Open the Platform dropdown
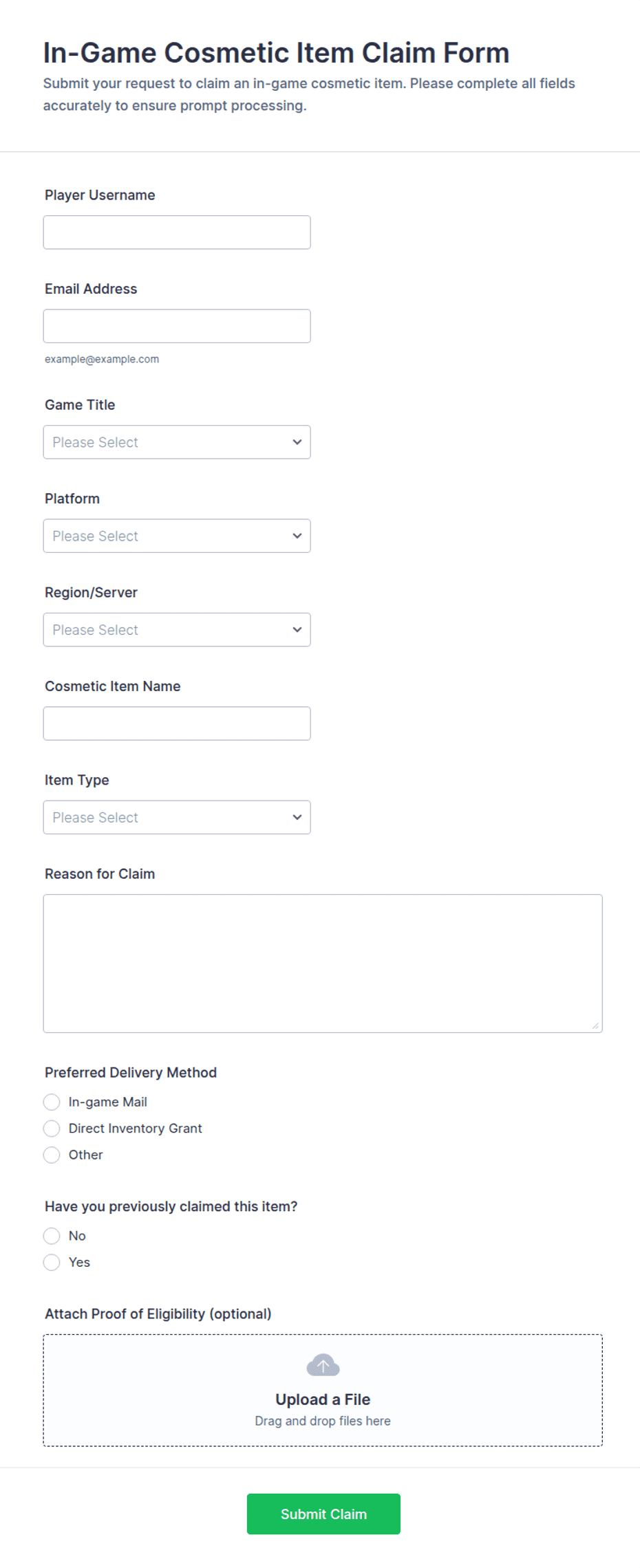Viewport: 640px width, 1568px height. click(177, 536)
